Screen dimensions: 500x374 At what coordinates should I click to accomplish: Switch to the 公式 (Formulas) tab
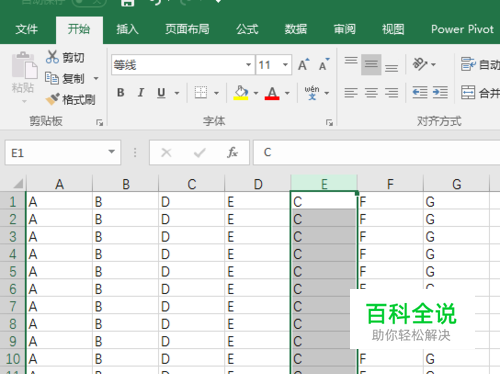coord(247,29)
